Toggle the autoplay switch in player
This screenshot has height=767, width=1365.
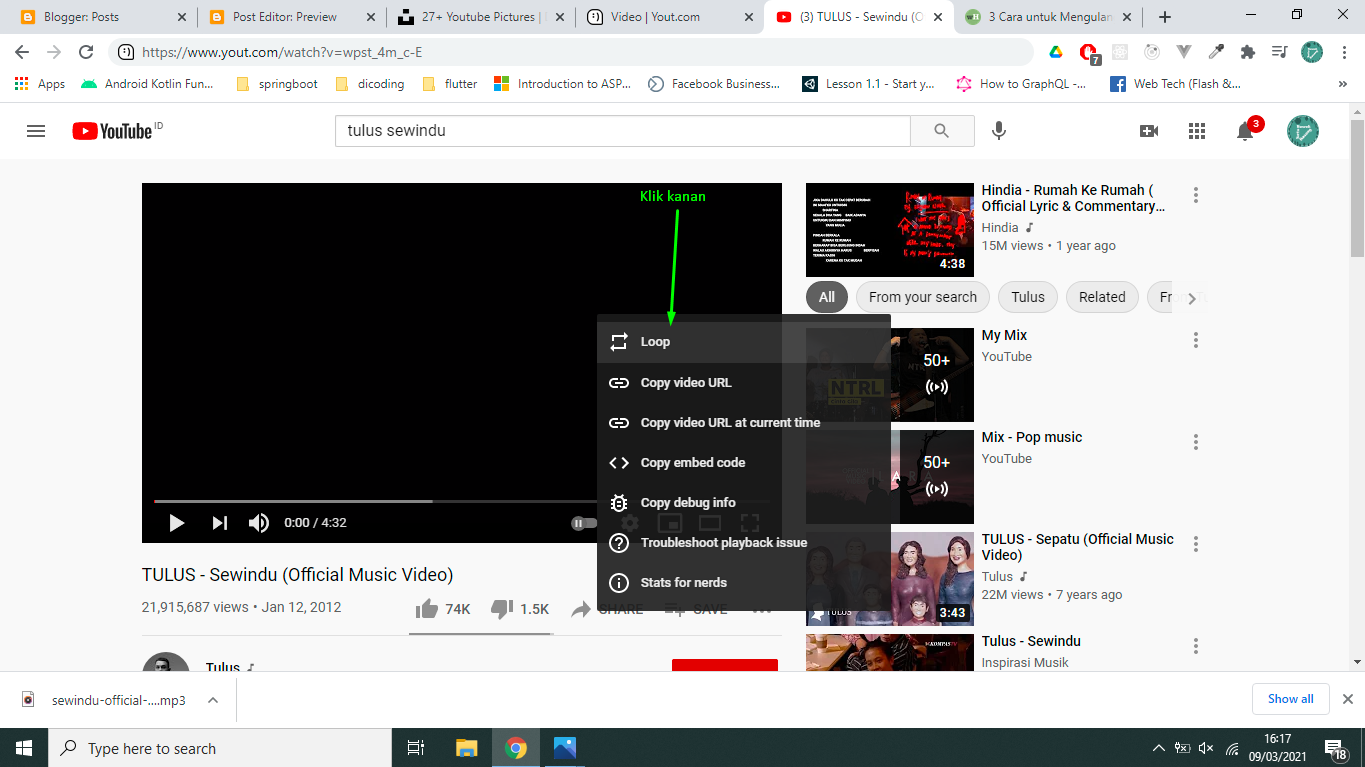583,522
